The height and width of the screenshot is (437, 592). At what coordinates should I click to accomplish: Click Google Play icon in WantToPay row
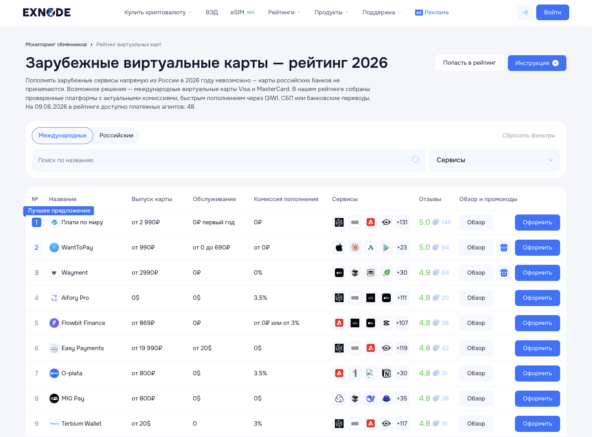coord(386,247)
